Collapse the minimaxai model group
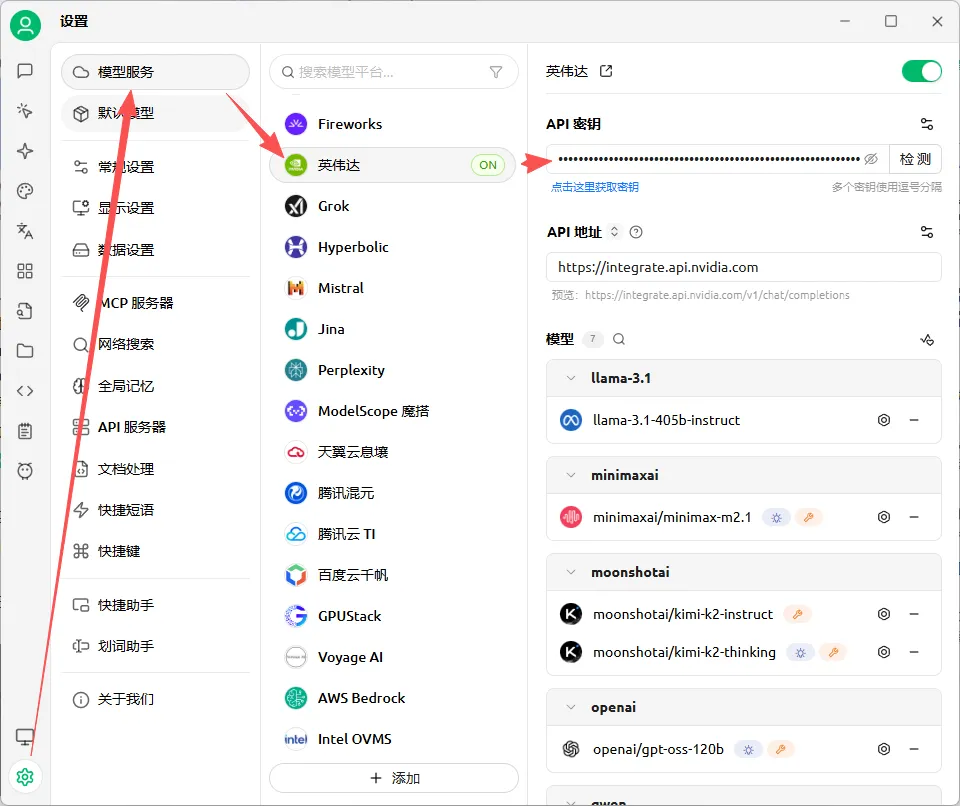 point(571,475)
